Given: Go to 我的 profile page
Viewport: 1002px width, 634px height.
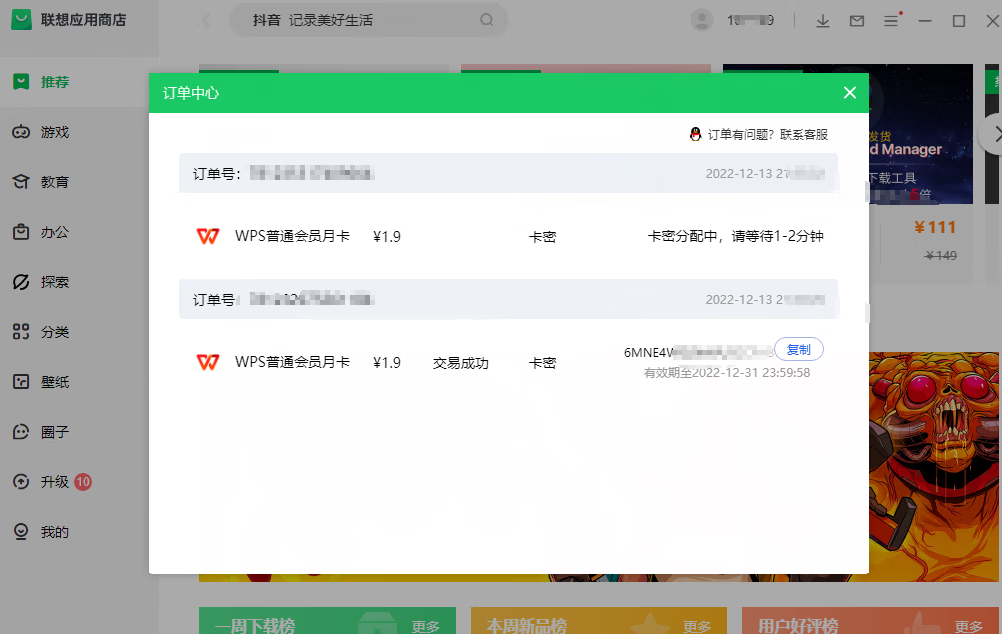Looking at the screenshot, I should click(x=55, y=532).
